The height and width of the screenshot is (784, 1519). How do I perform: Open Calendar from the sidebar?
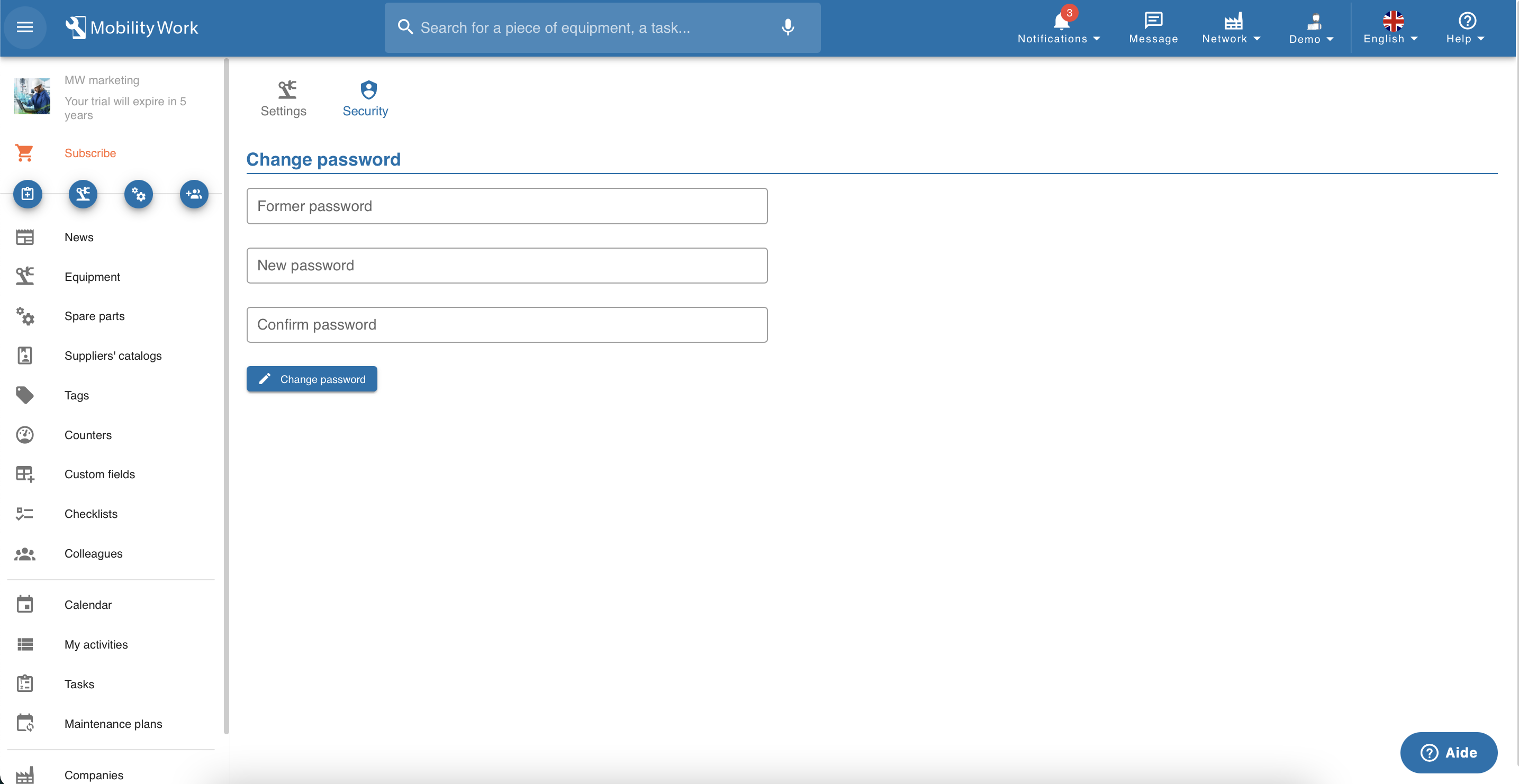88,604
